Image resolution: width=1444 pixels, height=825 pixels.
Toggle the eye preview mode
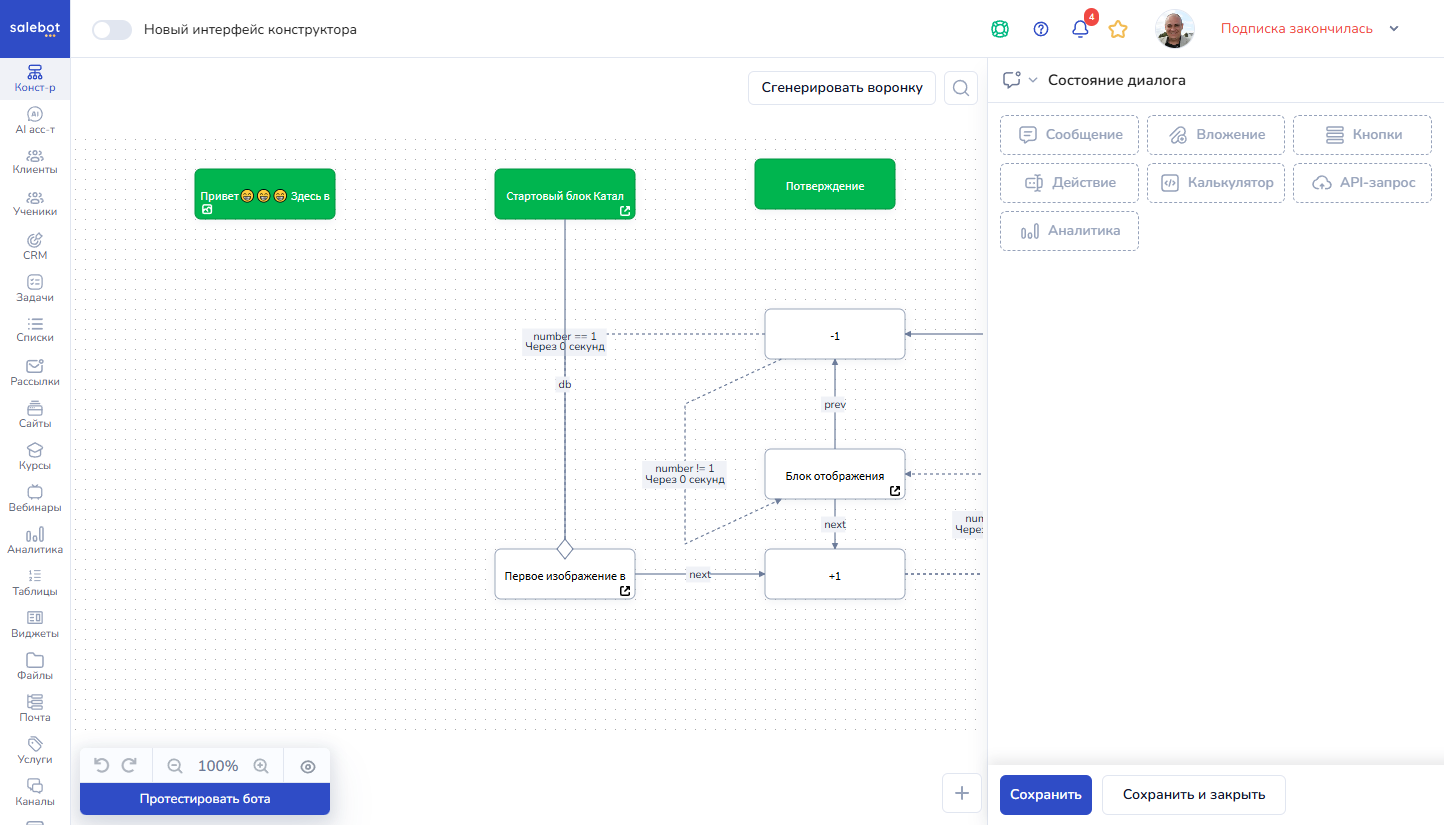pyautogui.click(x=308, y=766)
